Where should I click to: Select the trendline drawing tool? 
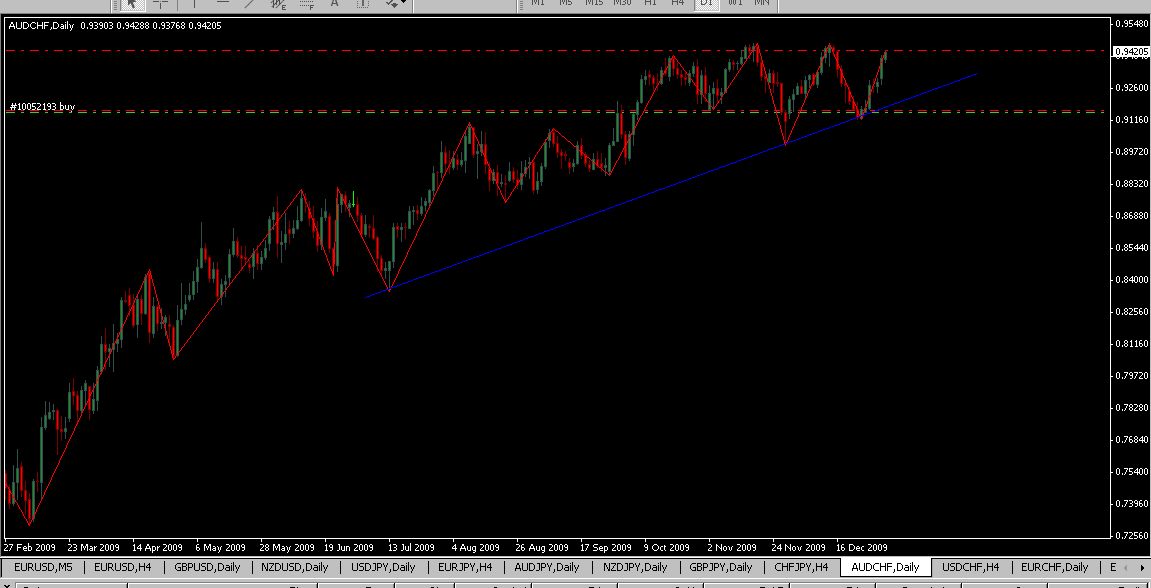coord(249,4)
